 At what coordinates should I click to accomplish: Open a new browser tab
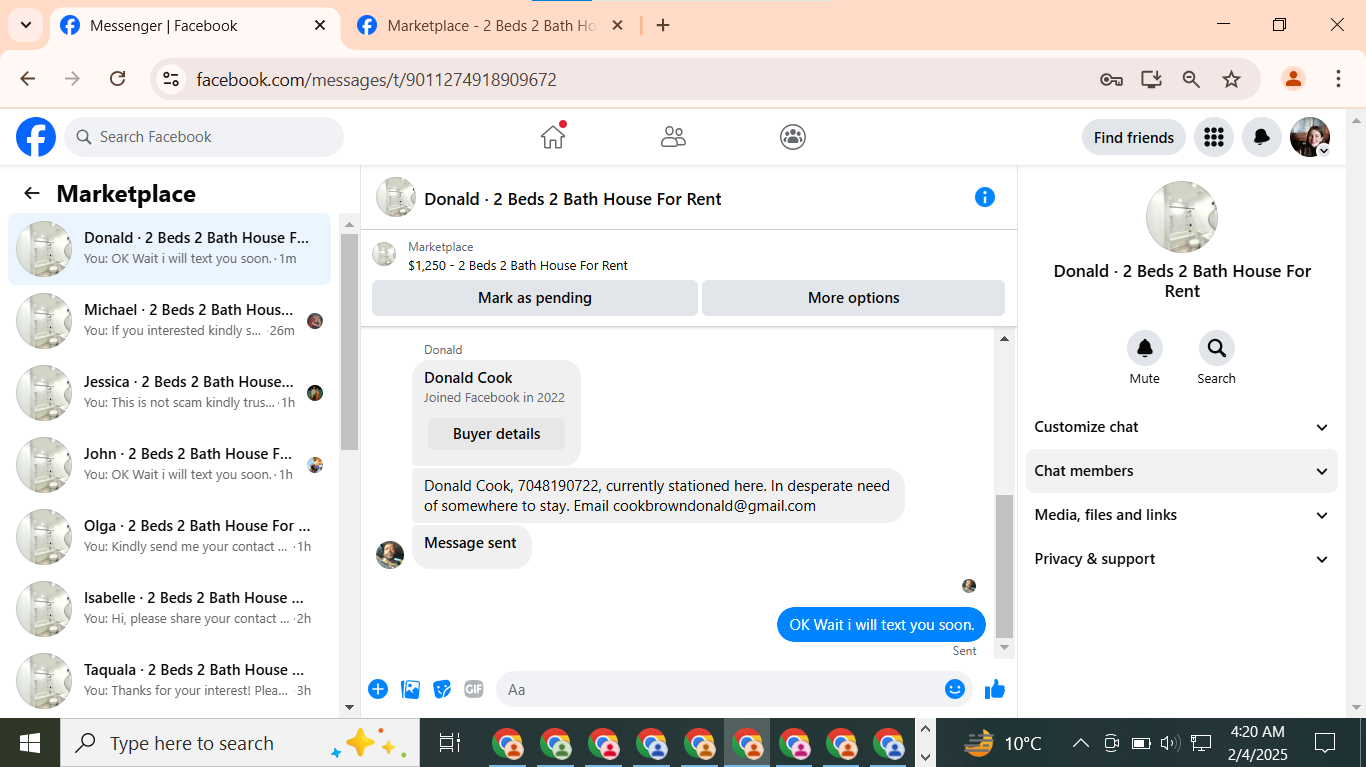point(663,26)
